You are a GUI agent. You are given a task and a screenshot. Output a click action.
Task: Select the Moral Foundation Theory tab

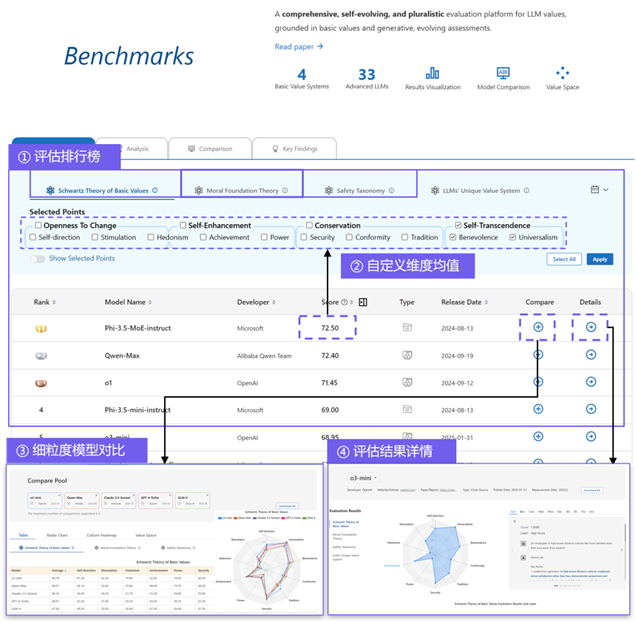pos(242,190)
